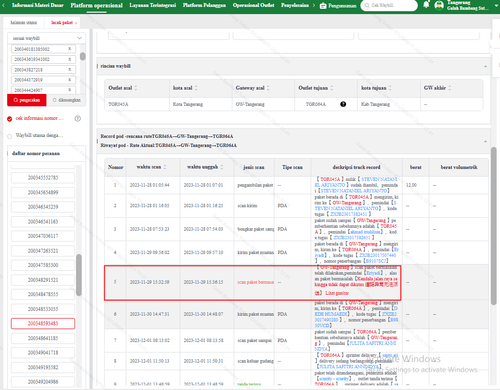Open Platform operasional menu

[x=97, y=5]
